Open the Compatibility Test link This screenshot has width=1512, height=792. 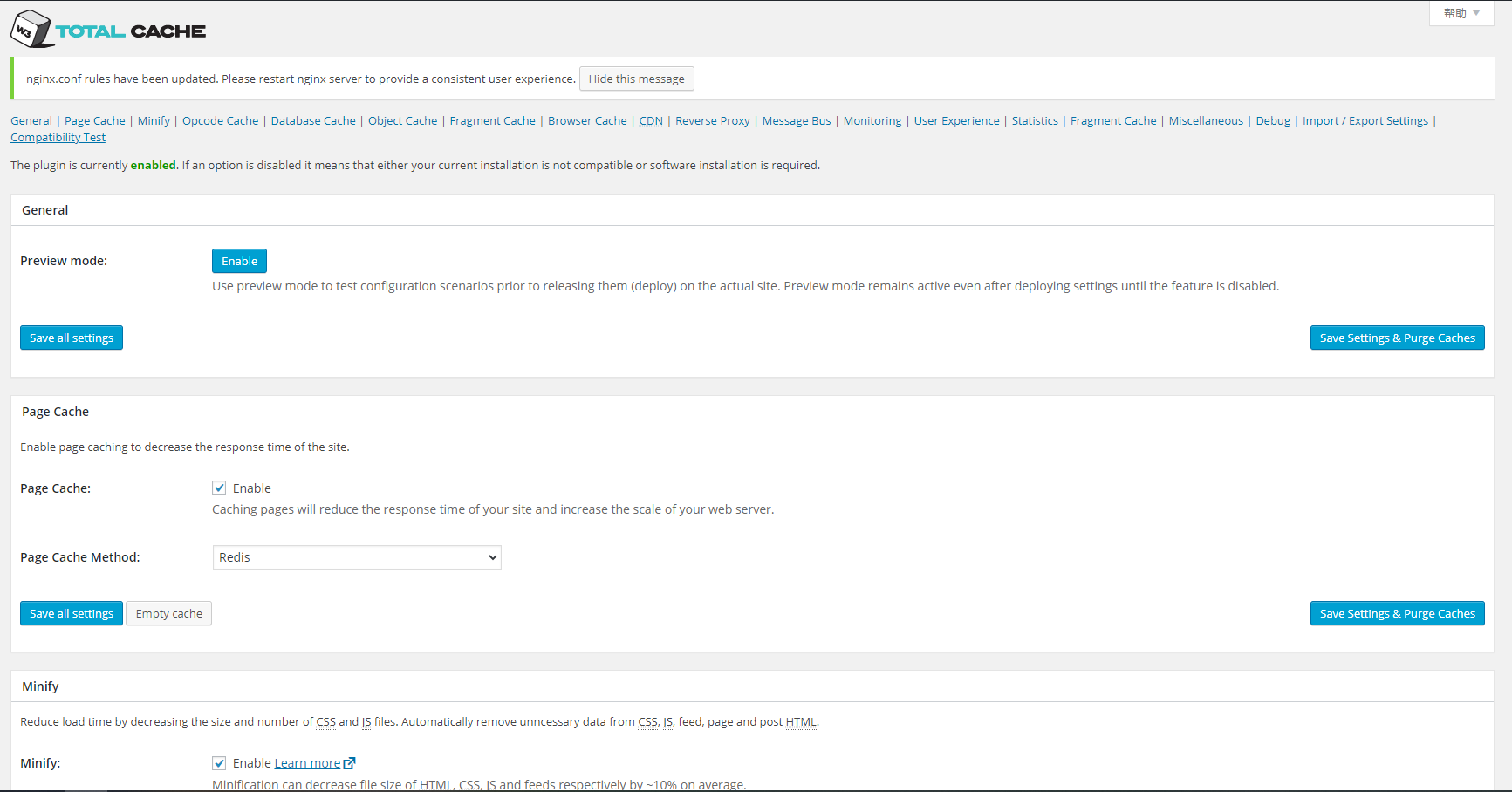(x=58, y=138)
